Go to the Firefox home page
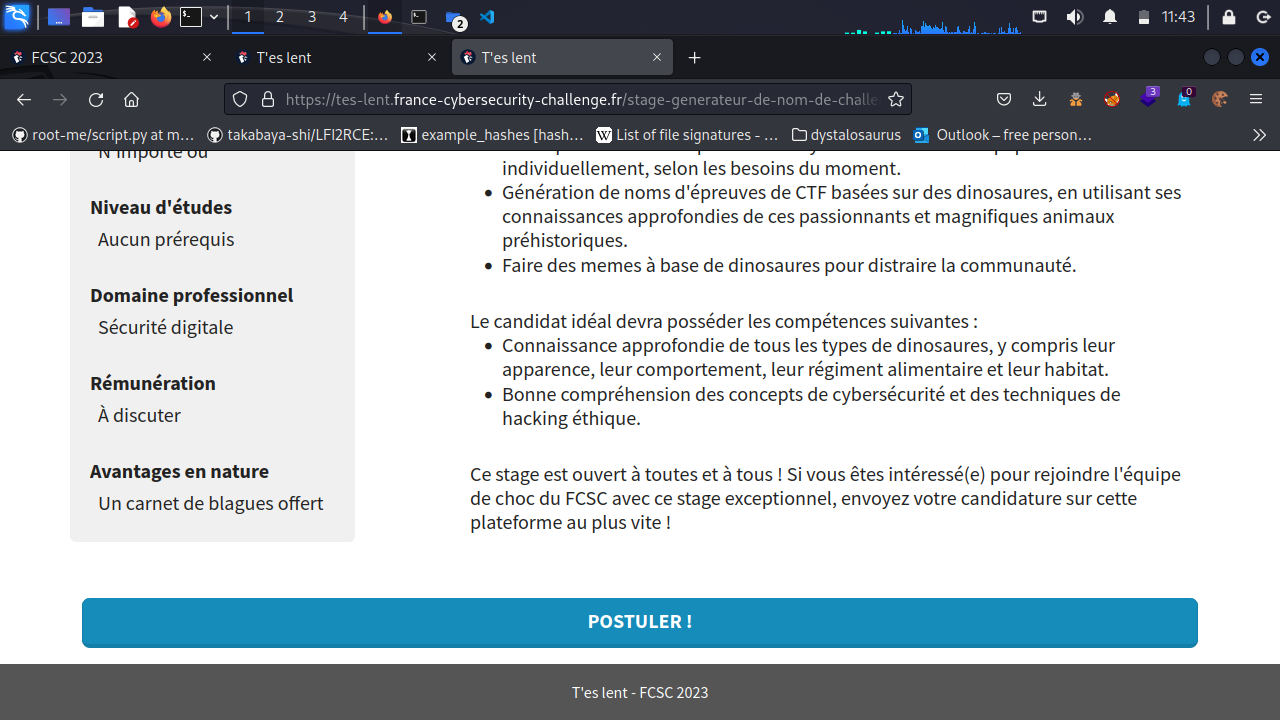 click(x=131, y=99)
